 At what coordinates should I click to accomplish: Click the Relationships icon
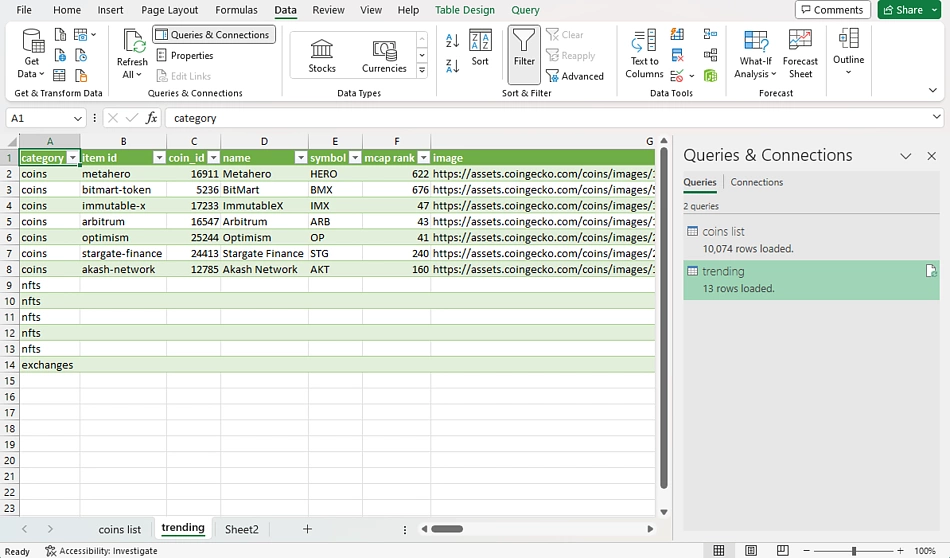(x=710, y=56)
